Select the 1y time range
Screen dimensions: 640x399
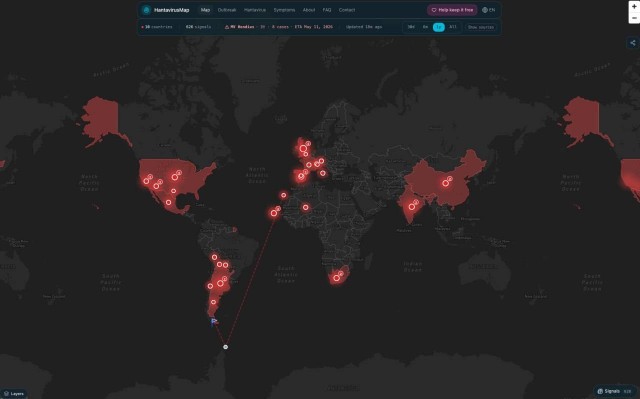pos(439,27)
